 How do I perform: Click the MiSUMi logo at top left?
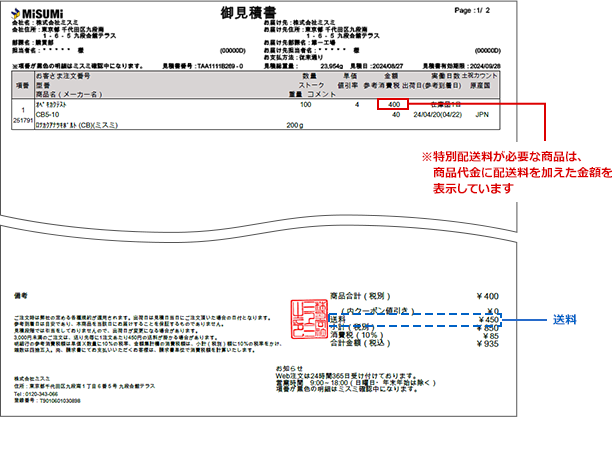37,14
